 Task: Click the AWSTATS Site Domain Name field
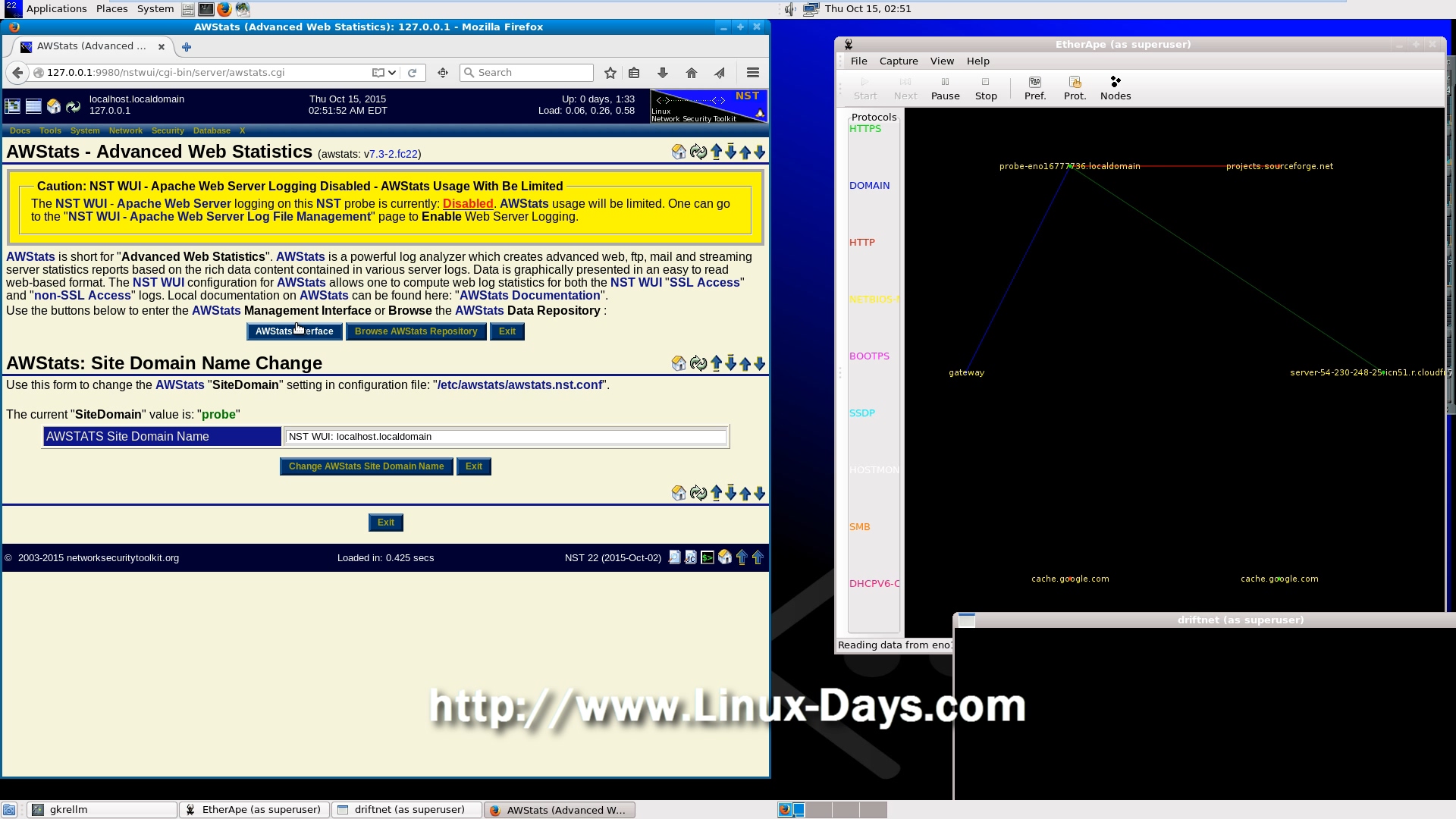(x=506, y=437)
